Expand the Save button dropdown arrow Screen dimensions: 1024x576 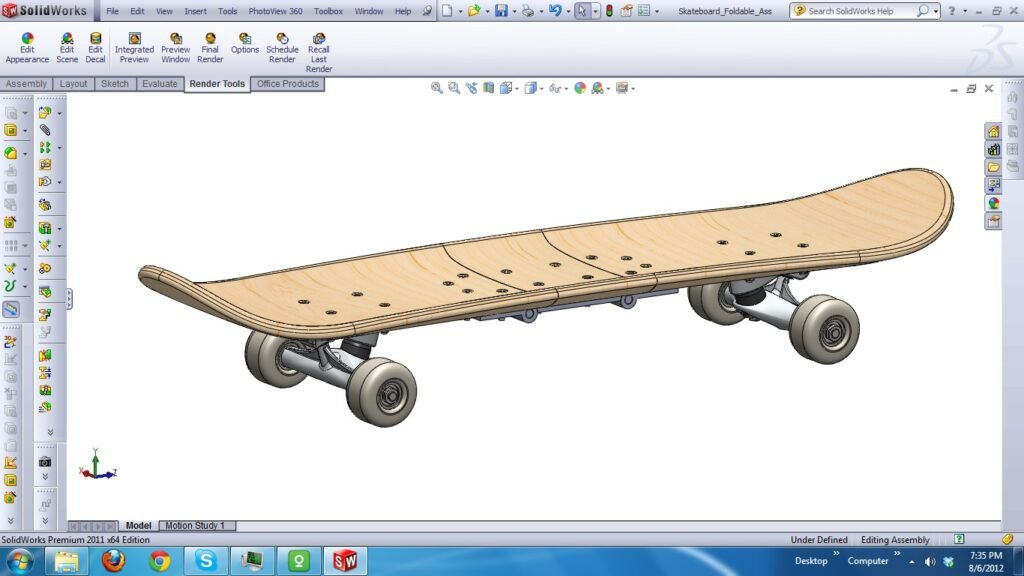[x=513, y=11]
